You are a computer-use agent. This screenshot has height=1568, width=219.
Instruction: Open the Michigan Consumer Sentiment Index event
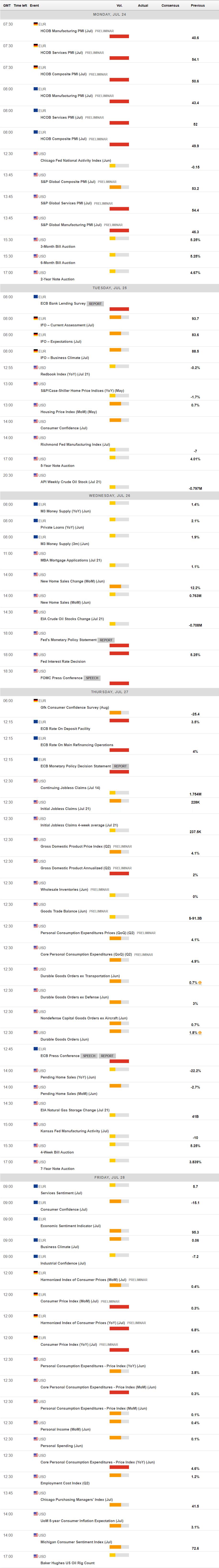[76, 1542]
